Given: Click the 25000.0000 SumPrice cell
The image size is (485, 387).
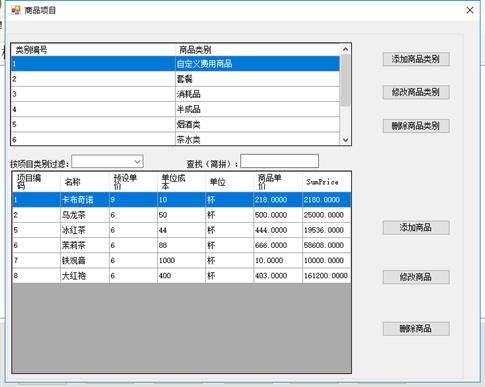Looking at the screenshot, I should pos(327,215).
